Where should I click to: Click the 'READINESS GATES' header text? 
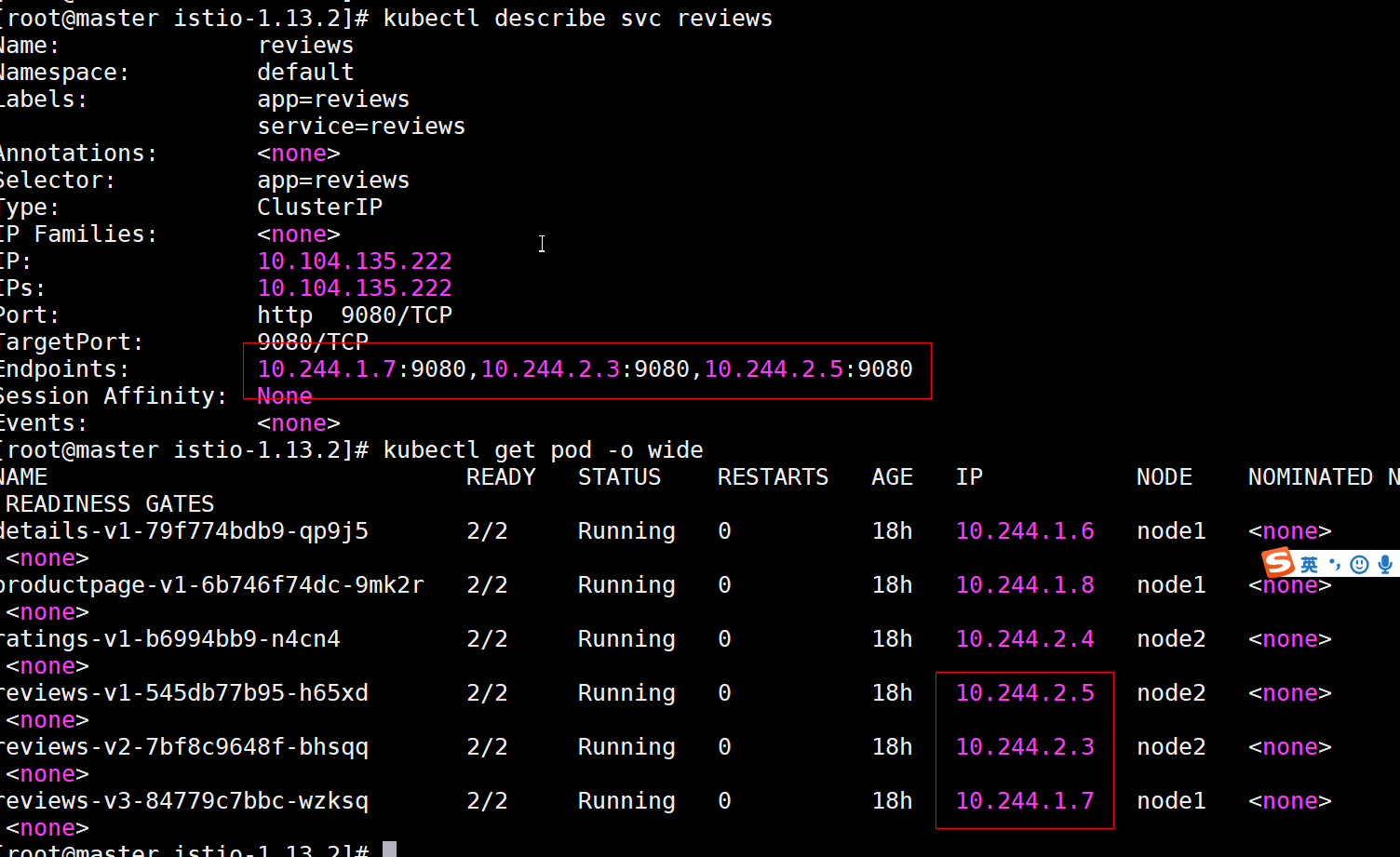pyautogui.click(x=110, y=504)
